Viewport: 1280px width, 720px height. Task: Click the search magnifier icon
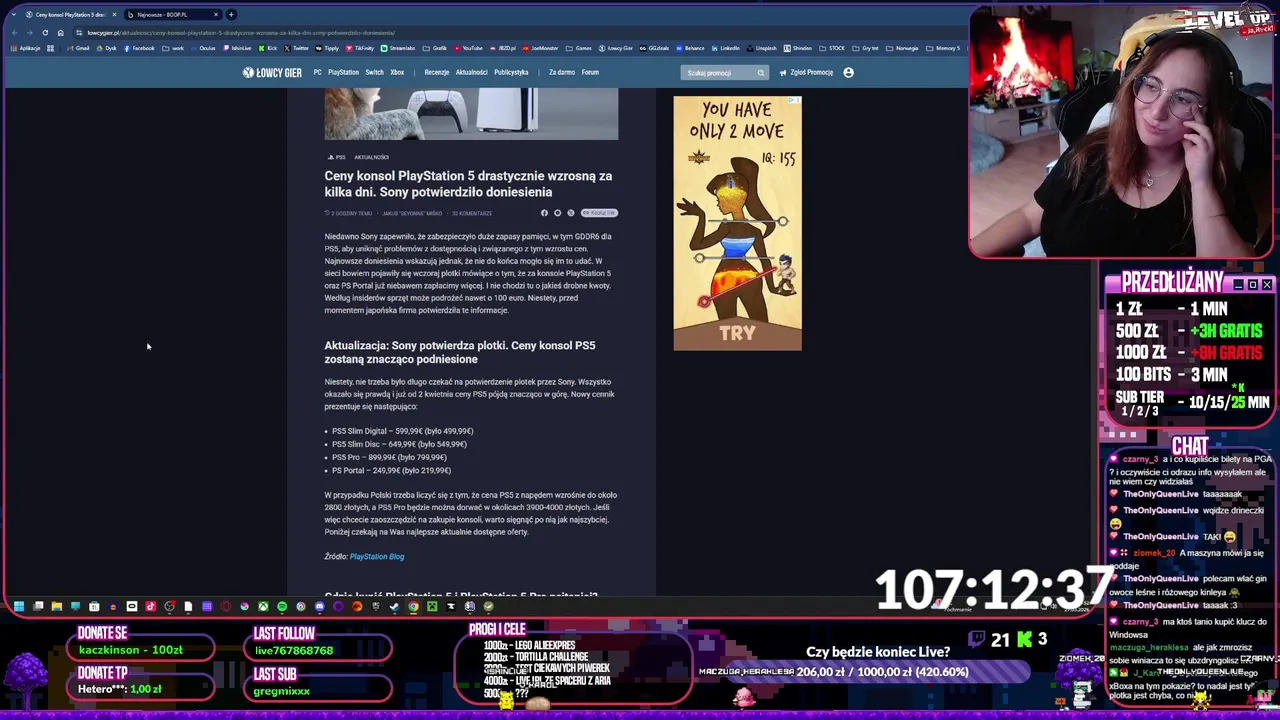tap(761, 72)
